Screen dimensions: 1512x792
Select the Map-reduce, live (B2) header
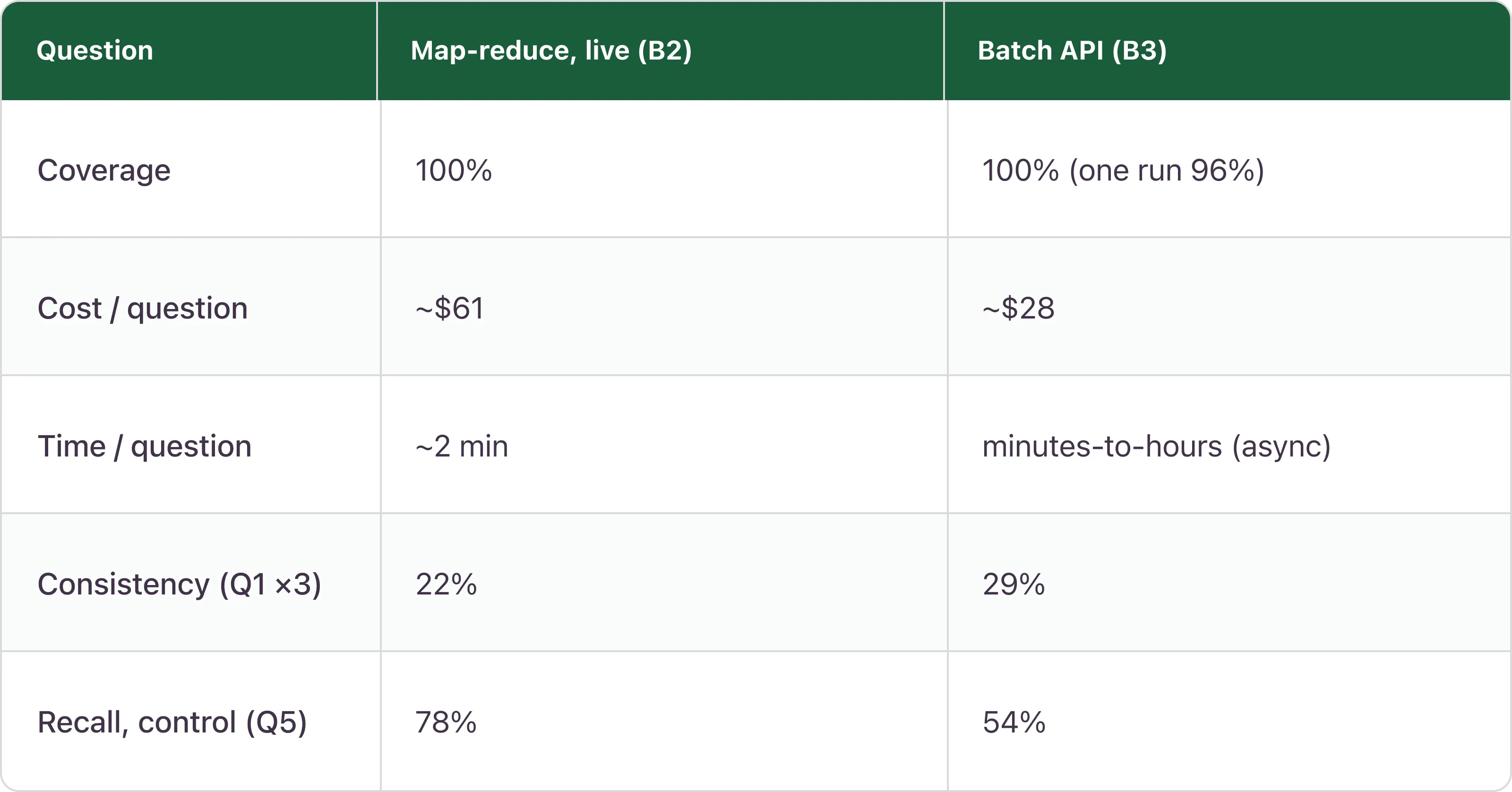551,51
